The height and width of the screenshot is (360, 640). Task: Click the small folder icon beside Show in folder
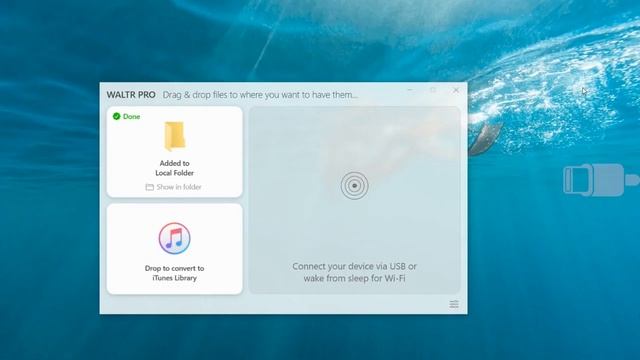(149, 187)
